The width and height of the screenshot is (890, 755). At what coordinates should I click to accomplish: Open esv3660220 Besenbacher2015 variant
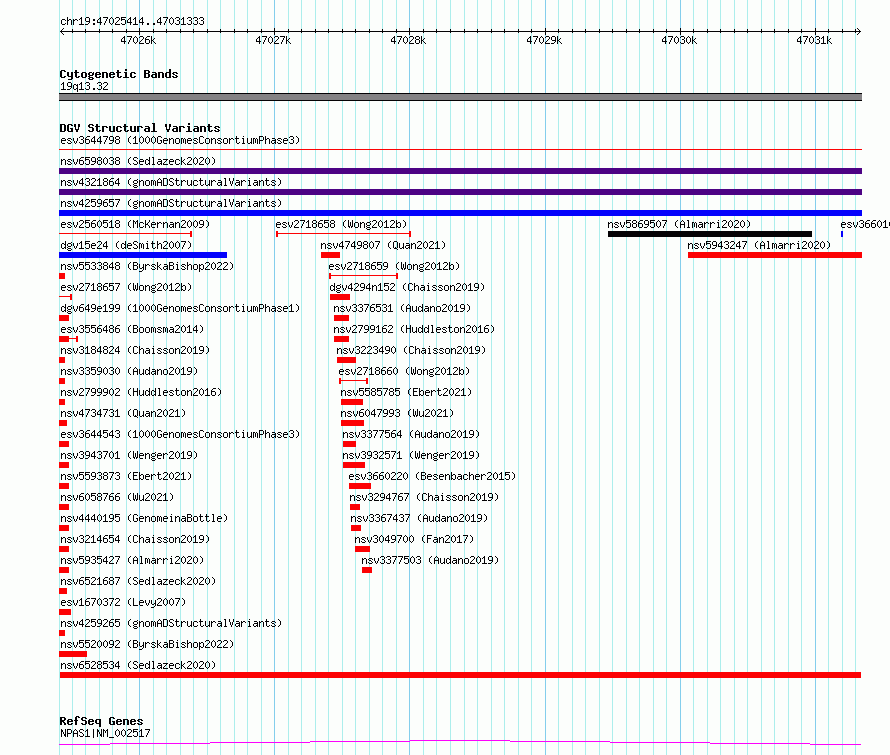click(x=432, y=476)
